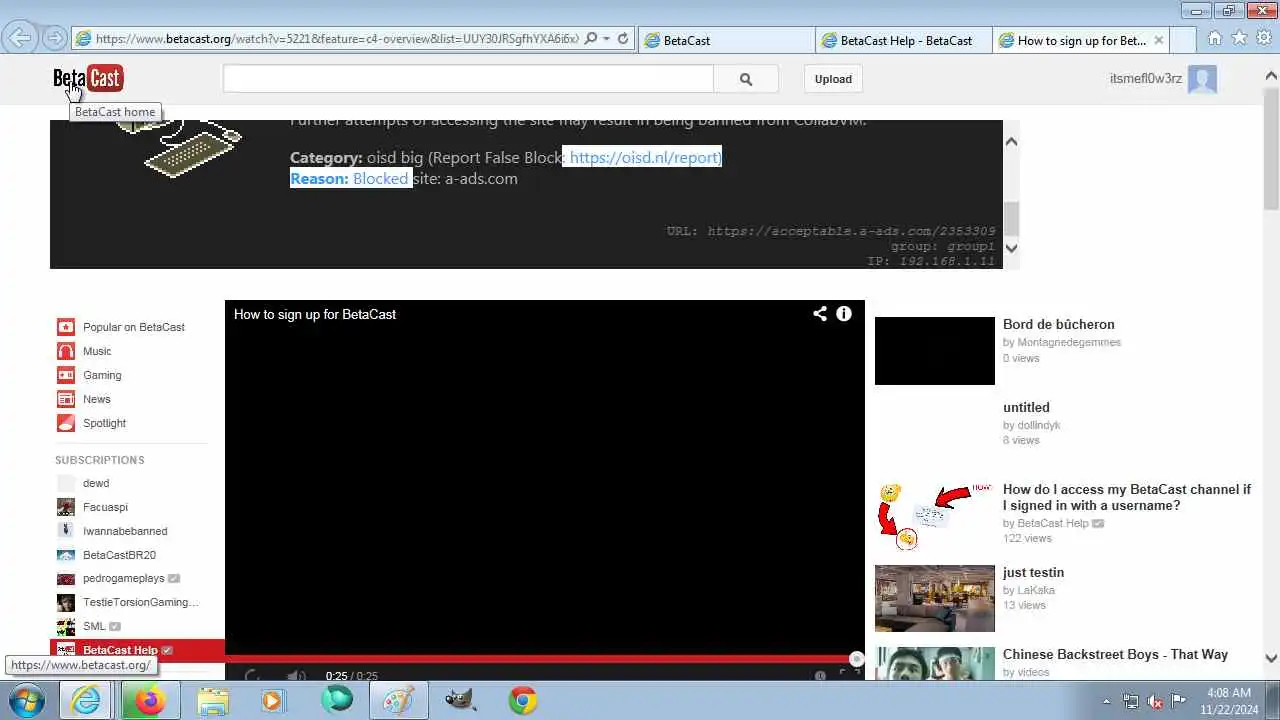Click the BetaCast home logo
Viewport: 1280px width, 720px height.
tap(88, 78)
